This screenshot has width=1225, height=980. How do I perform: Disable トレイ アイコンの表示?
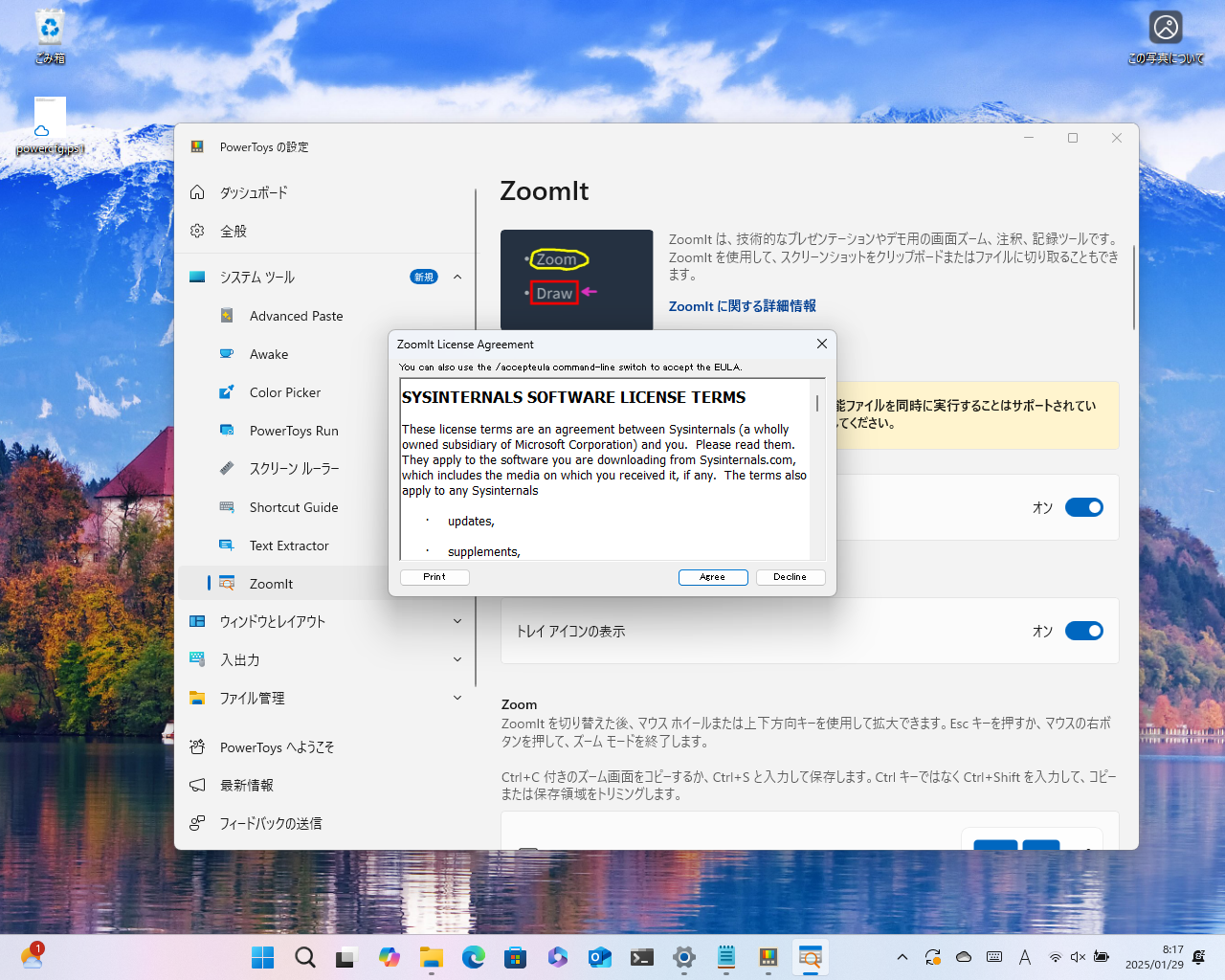tap(1084, 631)
